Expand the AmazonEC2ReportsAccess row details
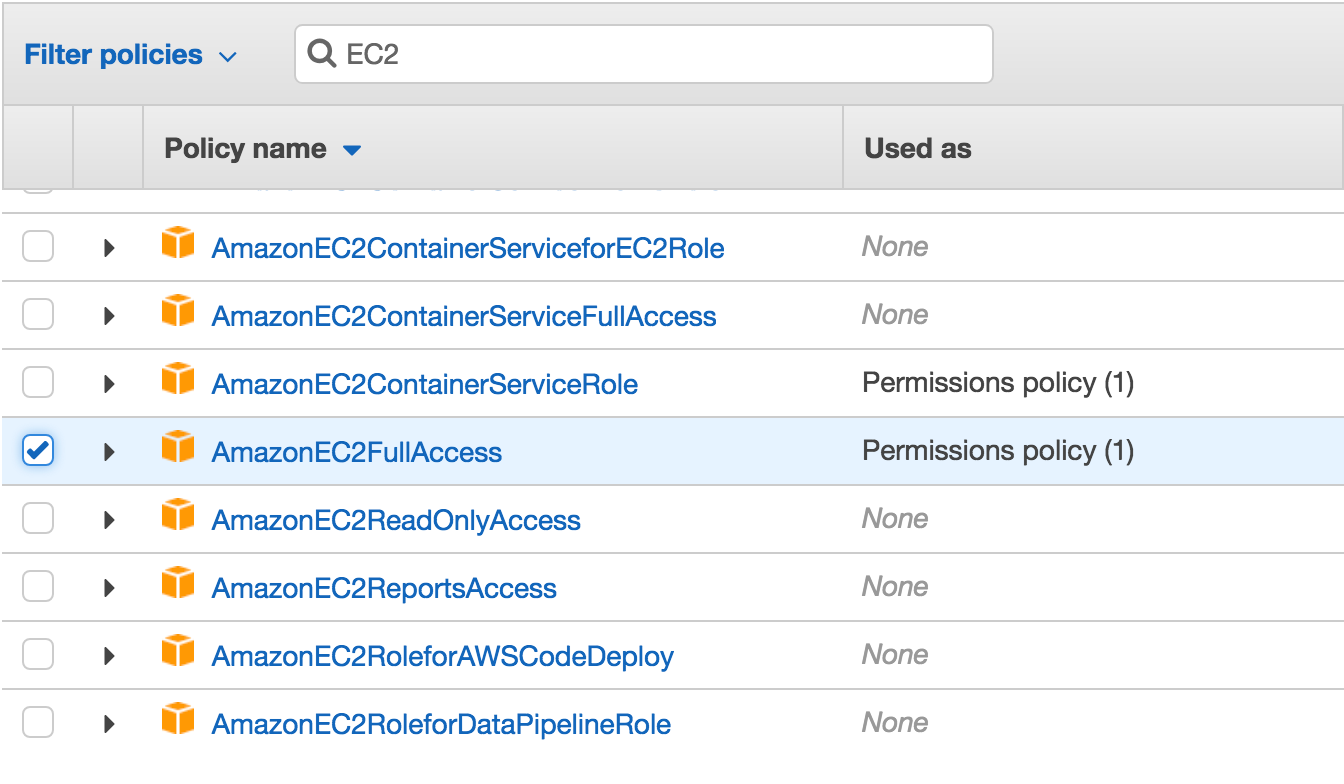The height and width of the screenshot is (784, 1344). click(x=110, y=588)
